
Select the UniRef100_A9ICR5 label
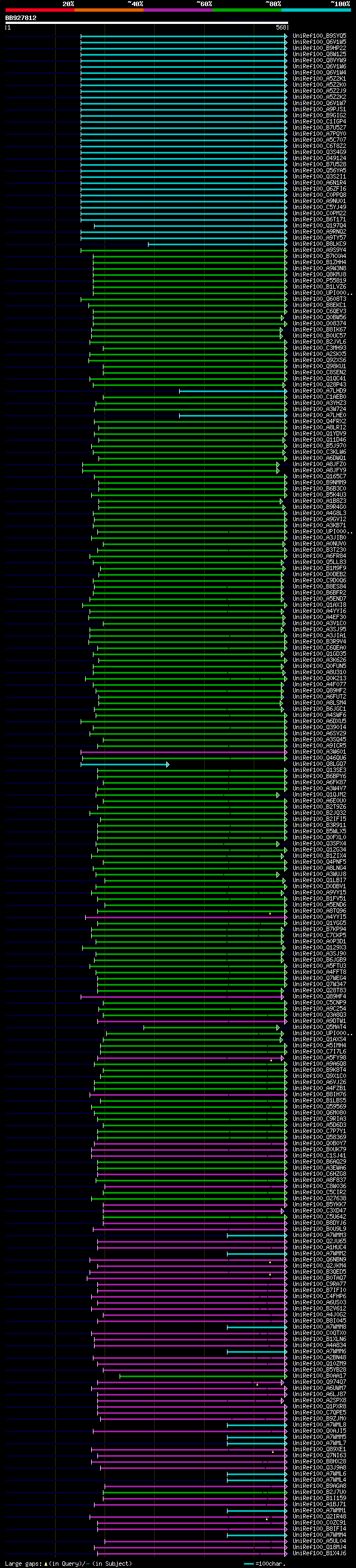point(319,746)
